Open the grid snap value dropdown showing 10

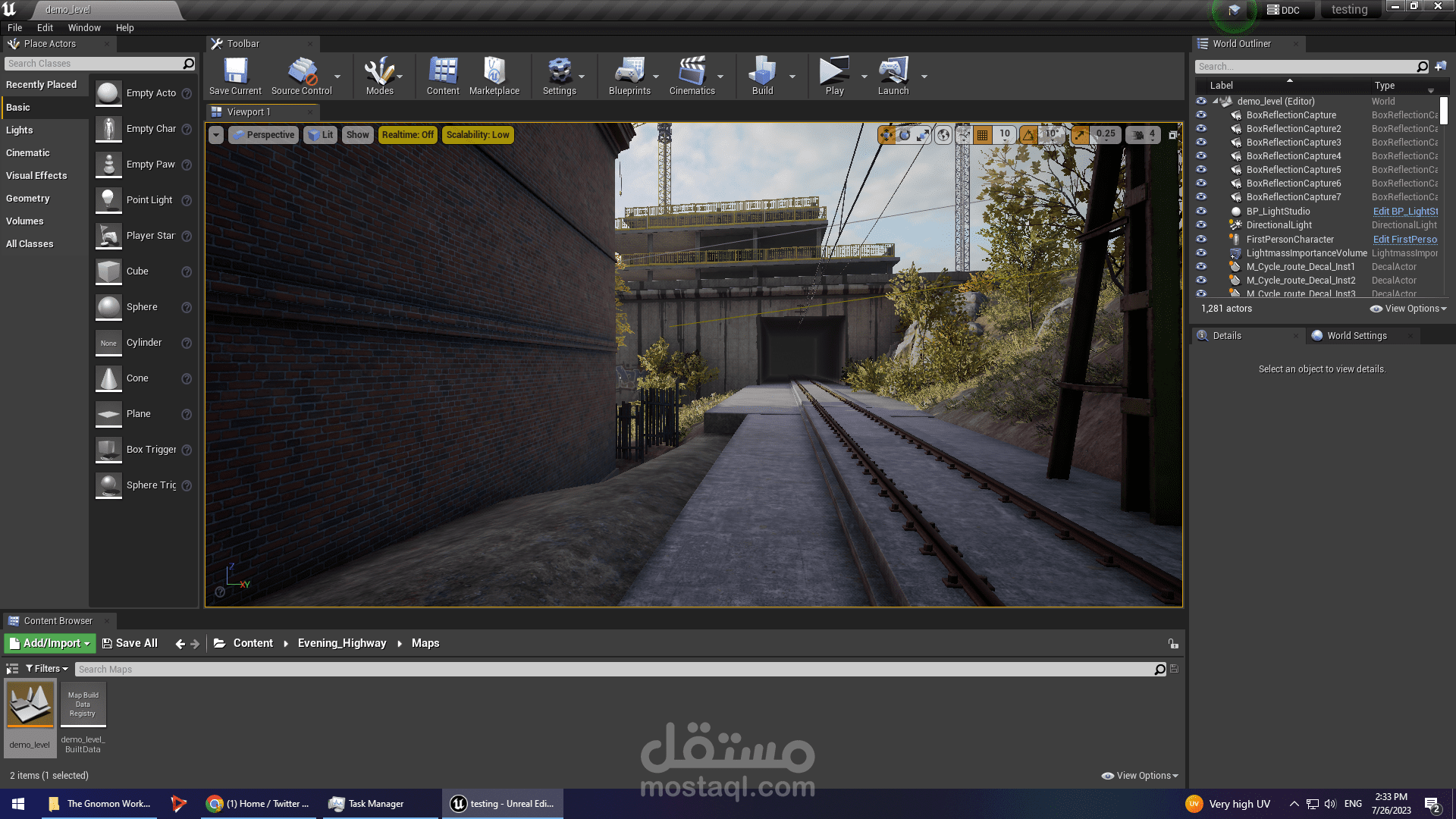[1005, 134]
